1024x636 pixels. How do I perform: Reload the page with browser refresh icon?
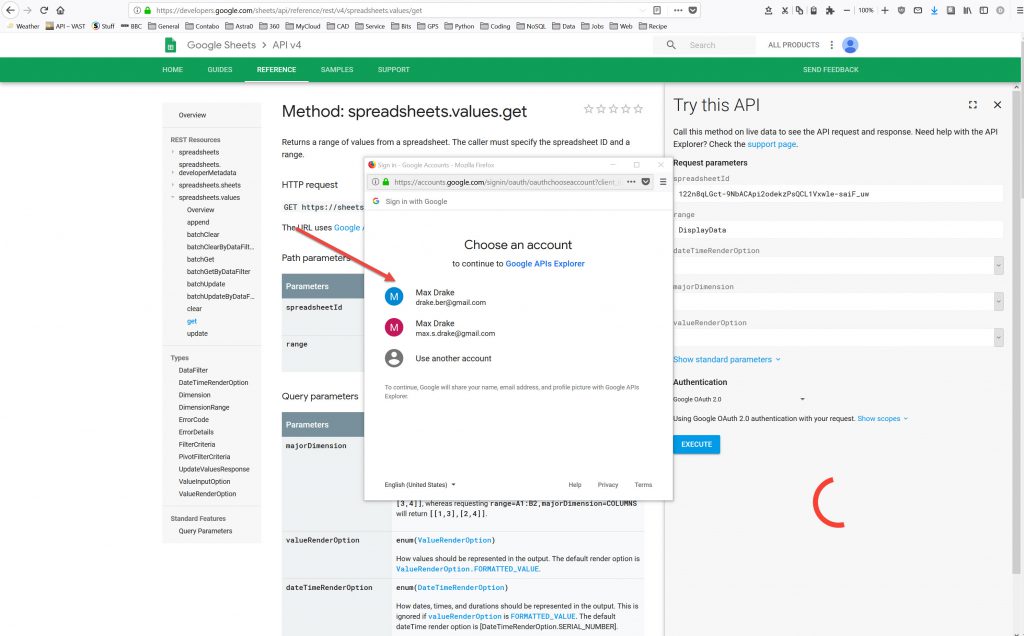[44, 9]
